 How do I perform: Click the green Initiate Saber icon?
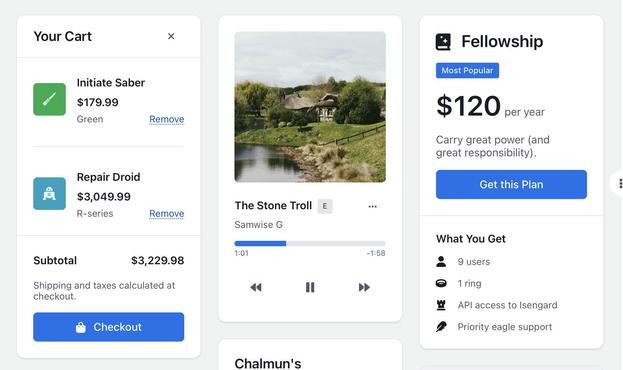49,99
